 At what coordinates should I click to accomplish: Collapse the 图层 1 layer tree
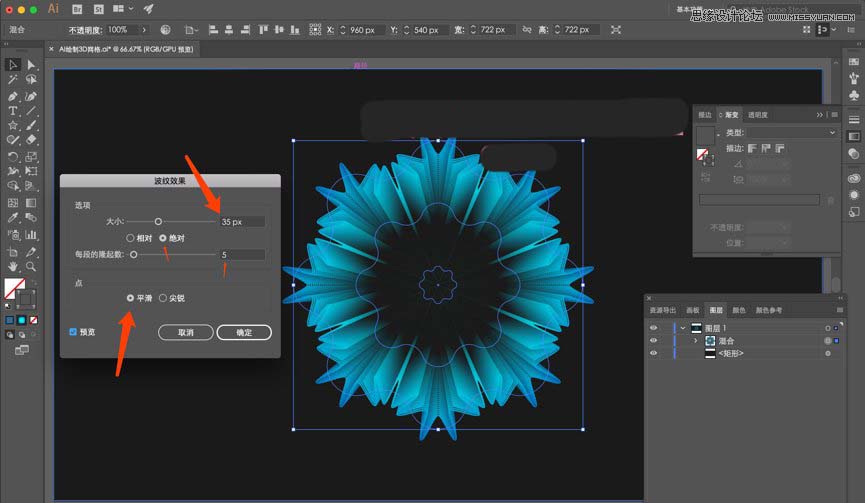682,328
